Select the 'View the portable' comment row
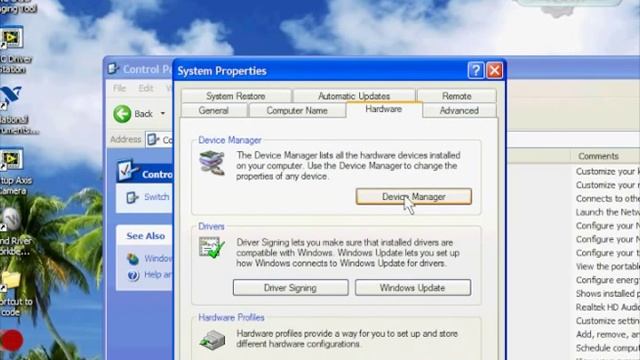Viewport: 640px width, 360px height. coord(608,267)
